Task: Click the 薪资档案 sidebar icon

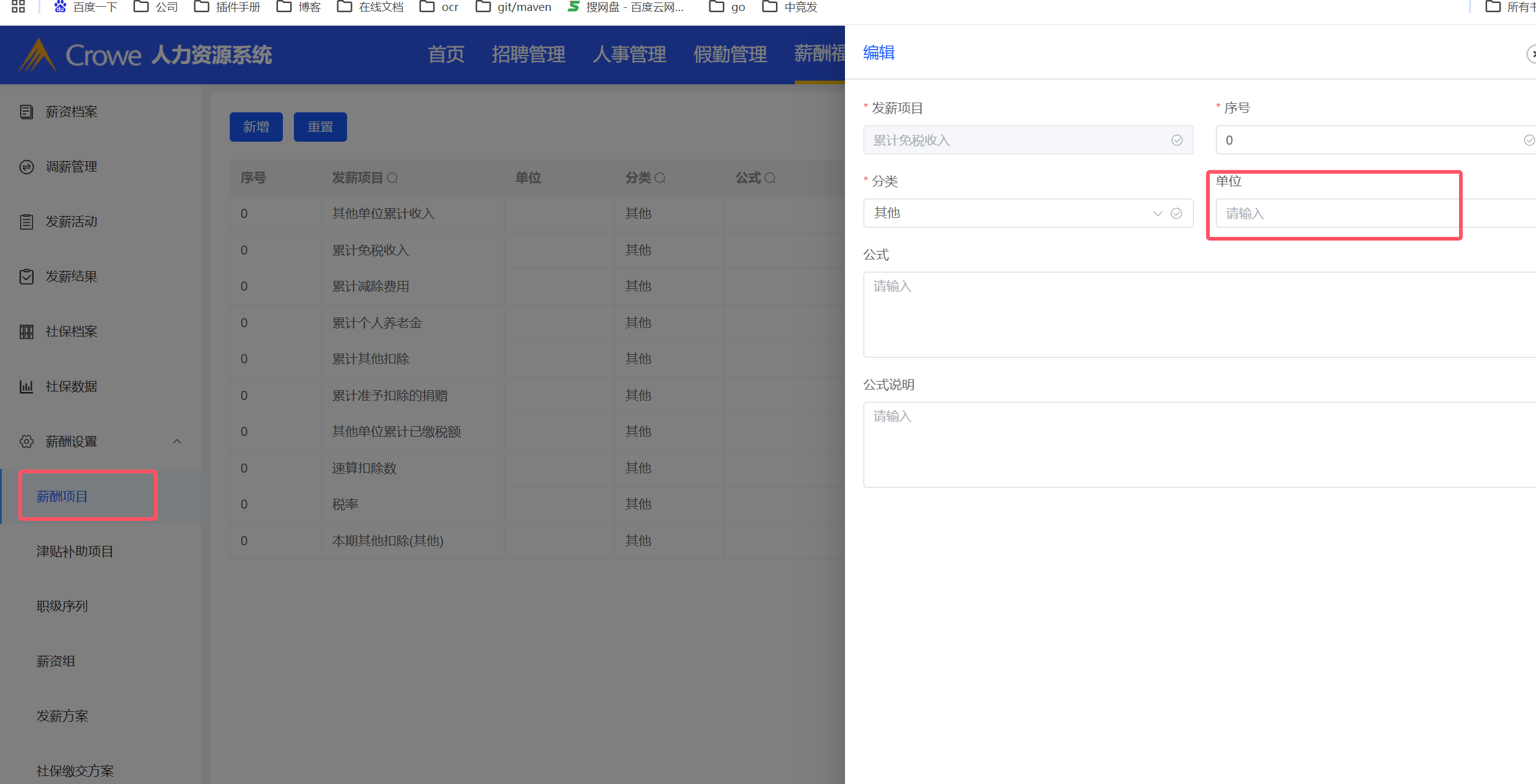Action: (x=26, y=112)
